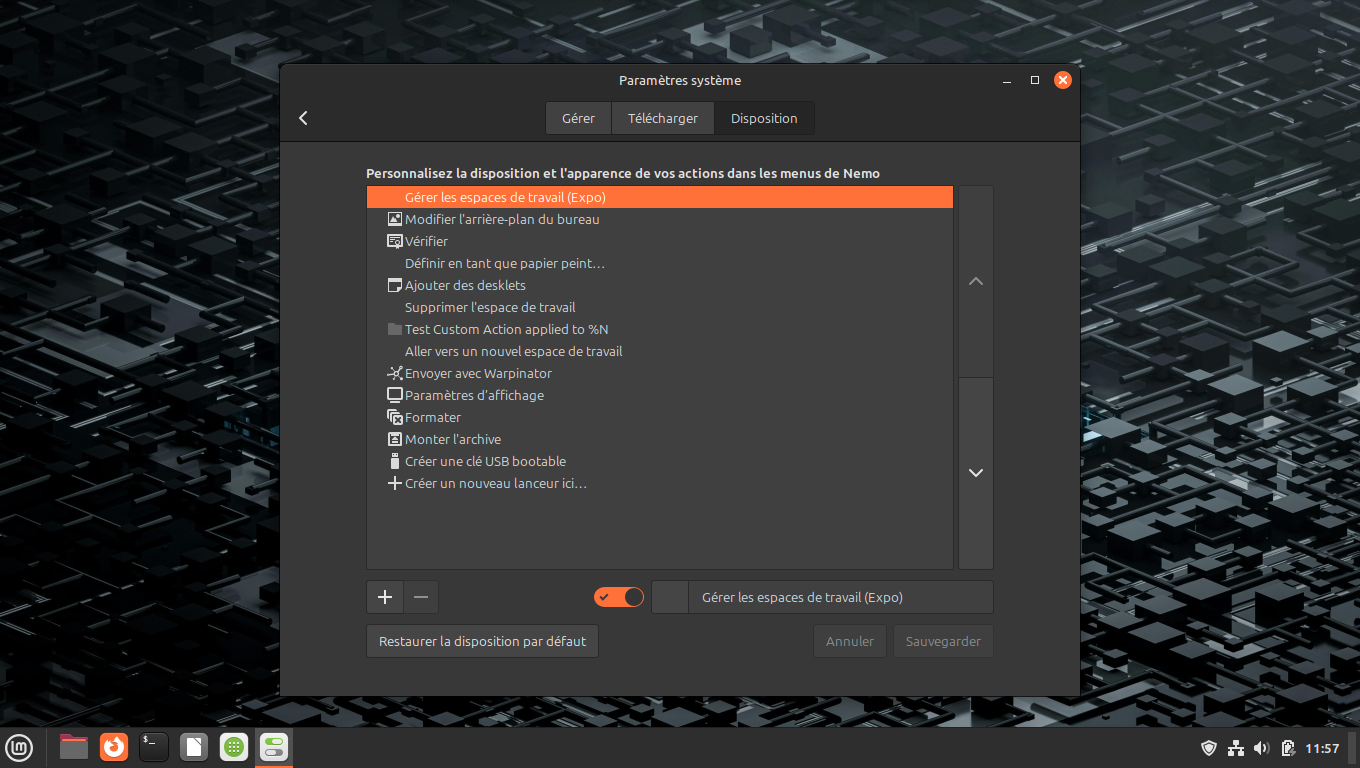Move selected action up with the chevron
This screenshot has height=768, width=1360.
976,281
